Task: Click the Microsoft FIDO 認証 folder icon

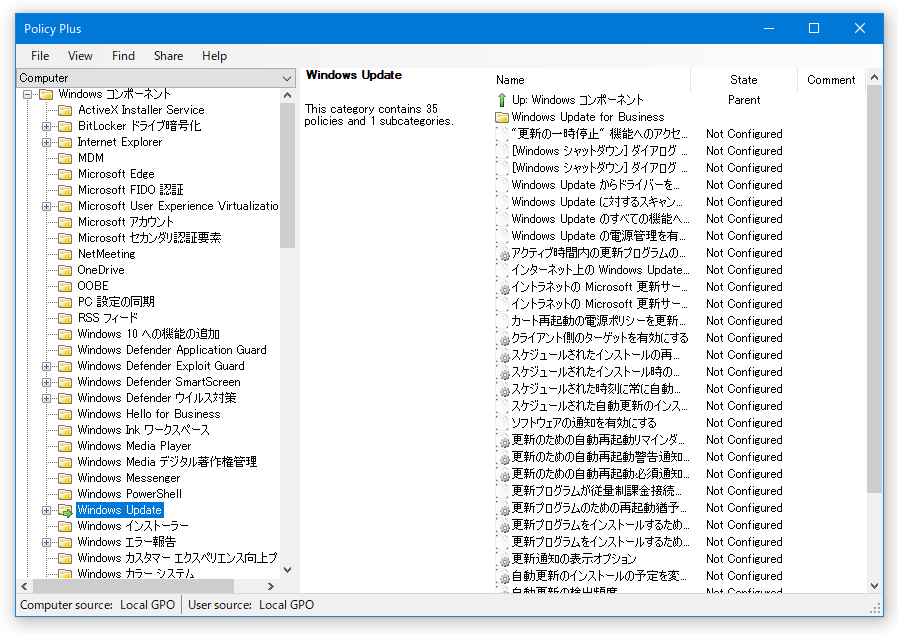Action: point(65,190)
